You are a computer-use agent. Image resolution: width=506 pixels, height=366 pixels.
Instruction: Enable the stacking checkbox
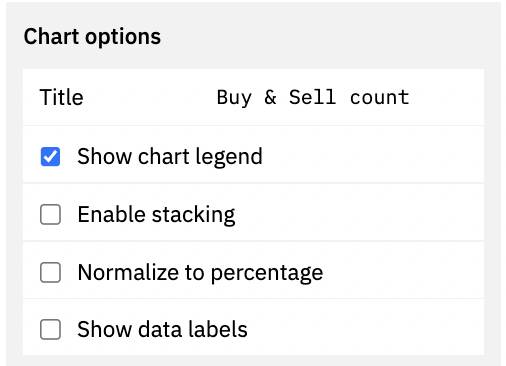pos(50,214)
